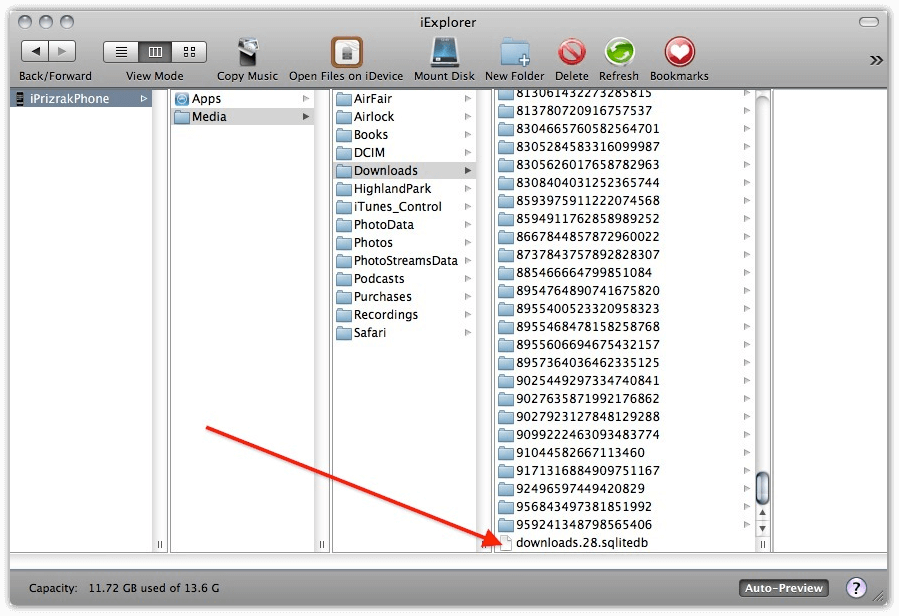Open the iTunes_Control folder

click(405, 206)
